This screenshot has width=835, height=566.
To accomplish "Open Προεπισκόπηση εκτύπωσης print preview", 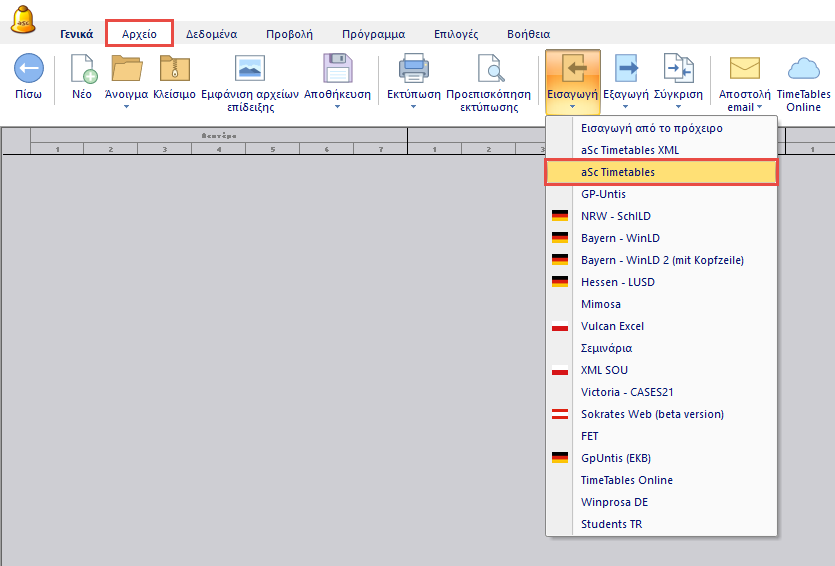I will pyautogui.click(x=489, y=69).
